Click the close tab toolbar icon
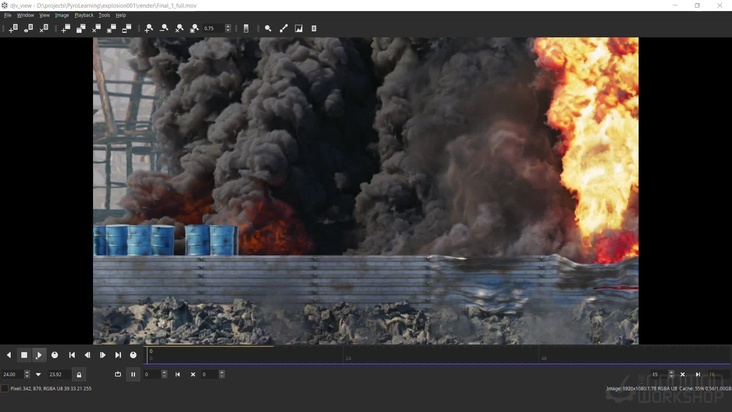Viewport: 732px width, 412px height. [x=96, y=28]
